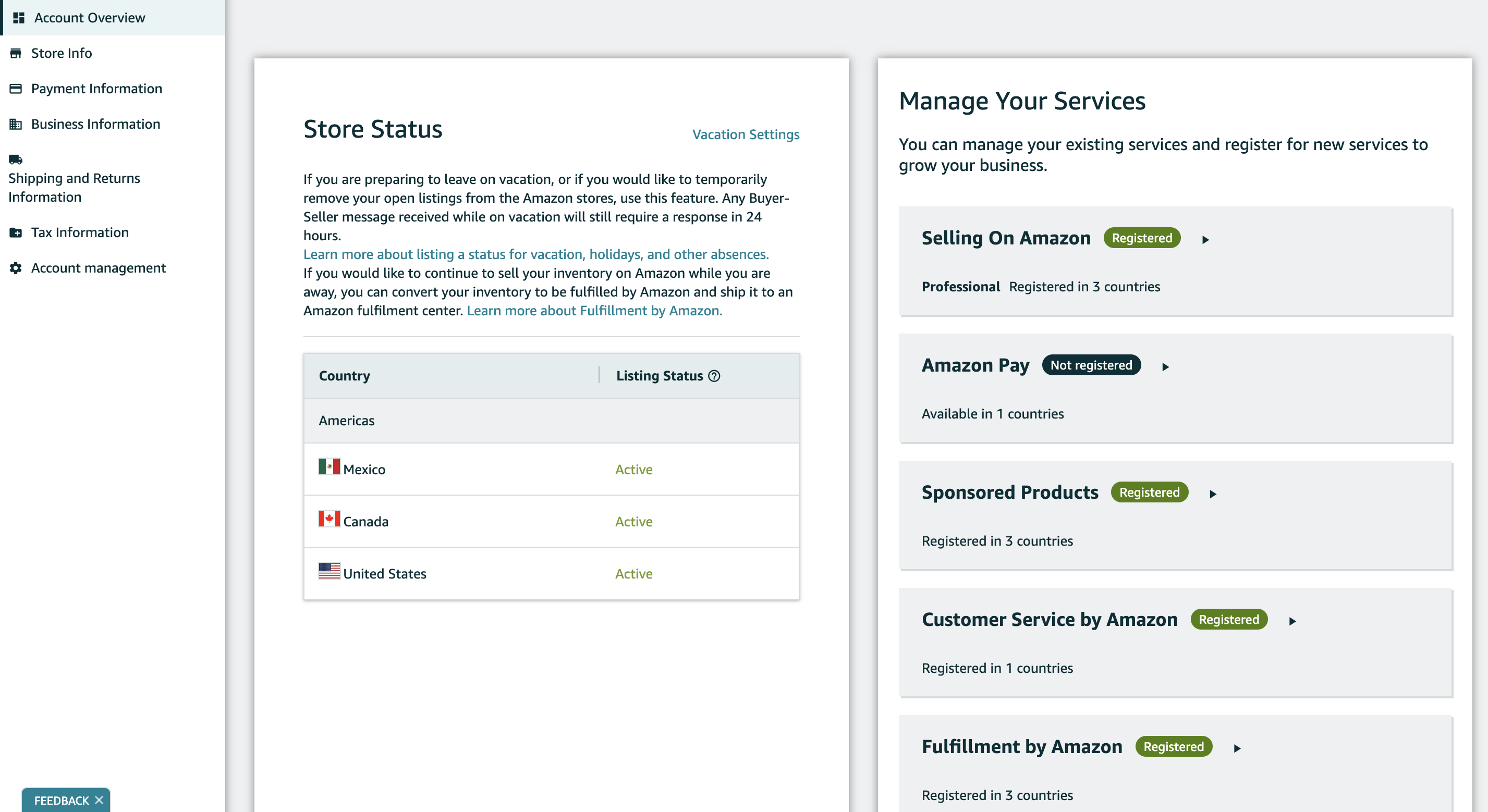Expand the Selling On Amazon arrow
The height and width of the screenshot is (812, 1488).
[x=1205, y=240]
